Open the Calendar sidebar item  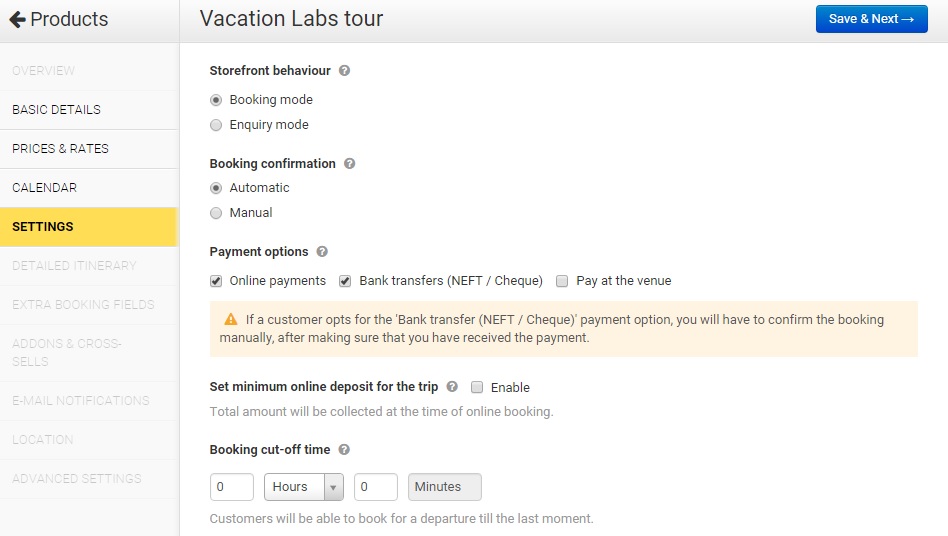pyautogui.click(x=44, y=188)
